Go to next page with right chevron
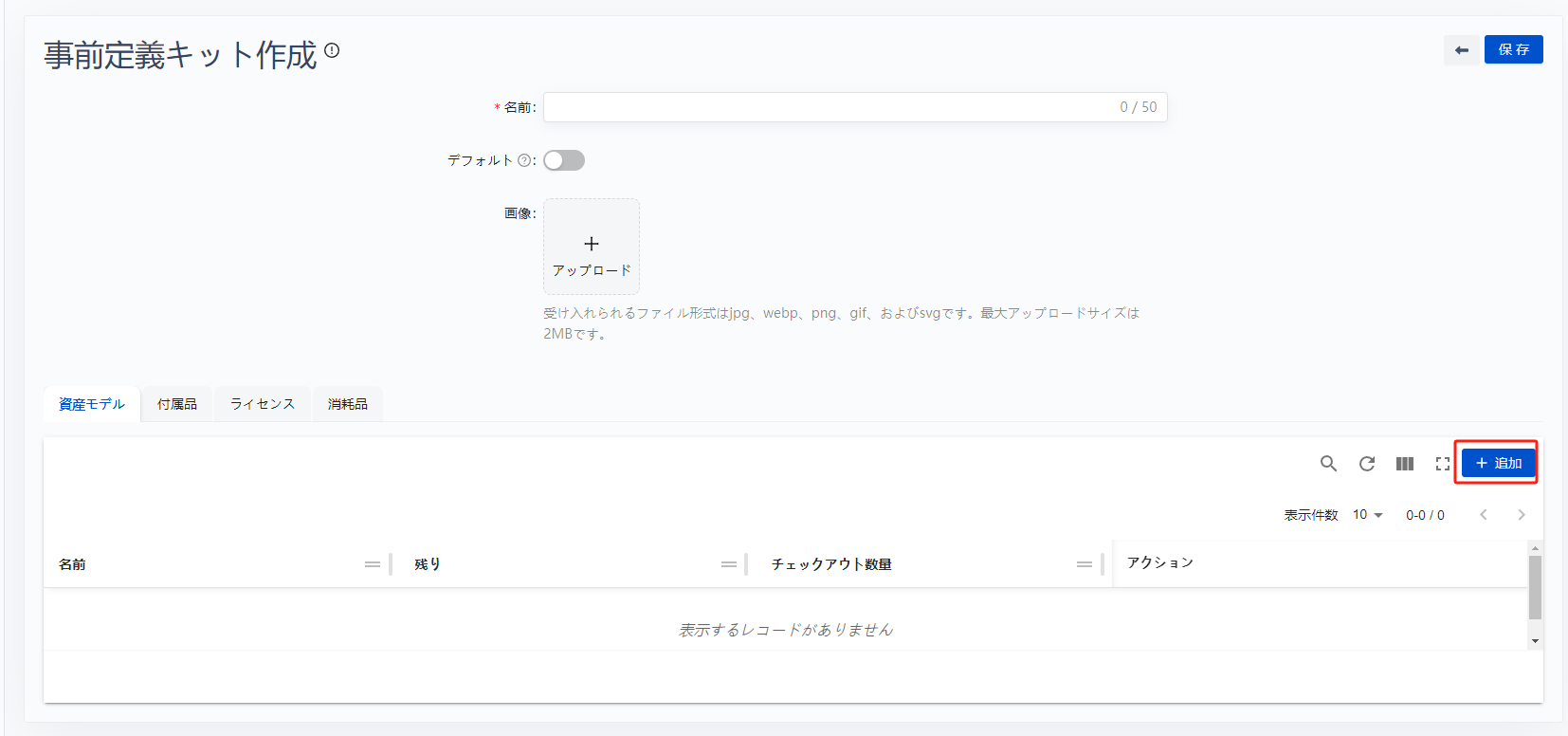This screenshot has width=1568, height=736. coord(1521,515)
